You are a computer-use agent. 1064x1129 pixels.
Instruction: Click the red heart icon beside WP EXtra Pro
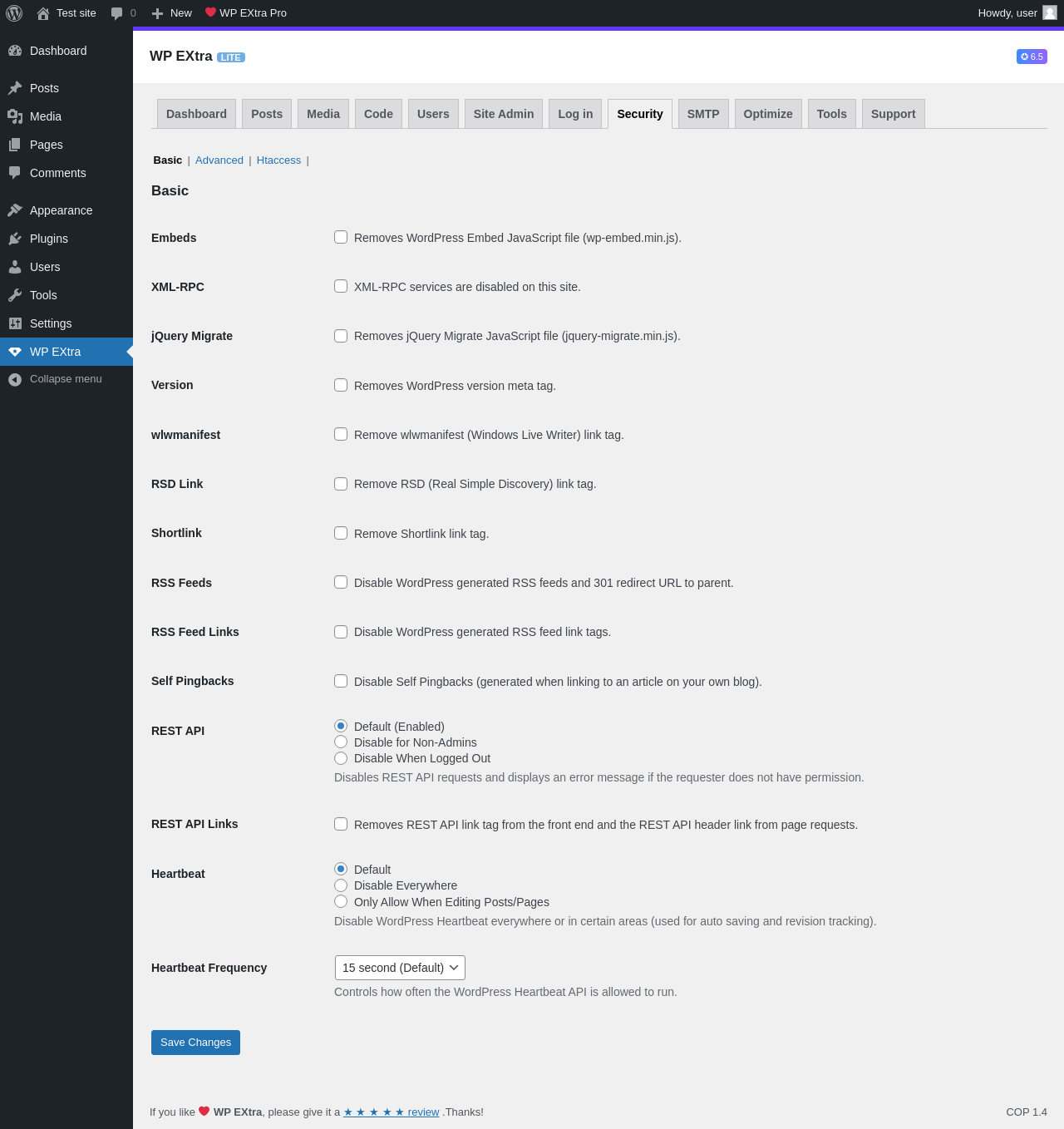point(210,12)
